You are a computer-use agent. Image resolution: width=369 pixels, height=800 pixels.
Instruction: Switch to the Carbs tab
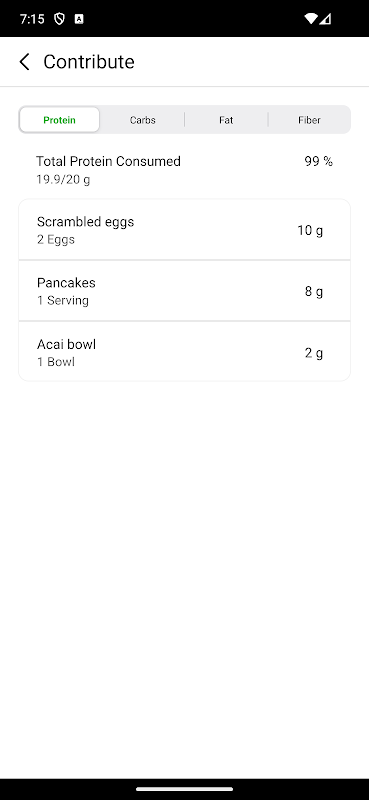coord(142,120)
